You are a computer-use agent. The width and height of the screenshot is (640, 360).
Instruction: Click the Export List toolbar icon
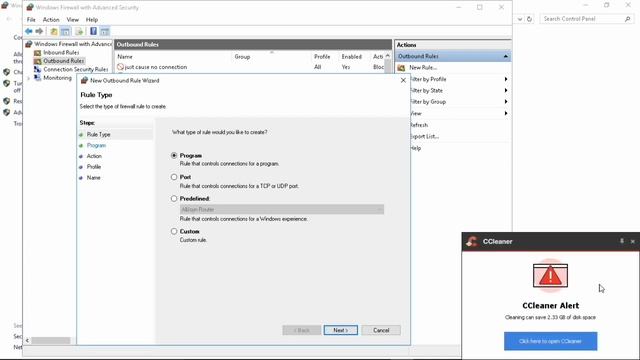point(79,31)
